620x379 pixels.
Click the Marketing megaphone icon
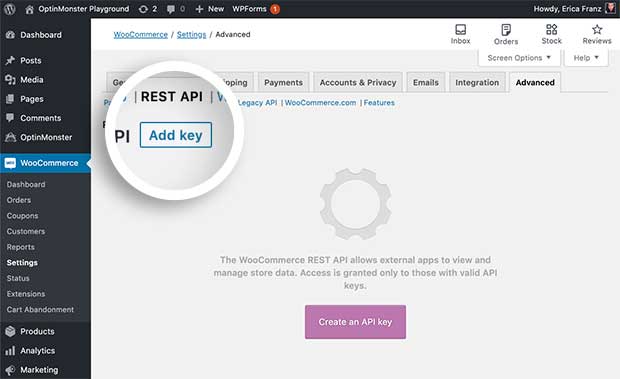(x=10, y=370)
